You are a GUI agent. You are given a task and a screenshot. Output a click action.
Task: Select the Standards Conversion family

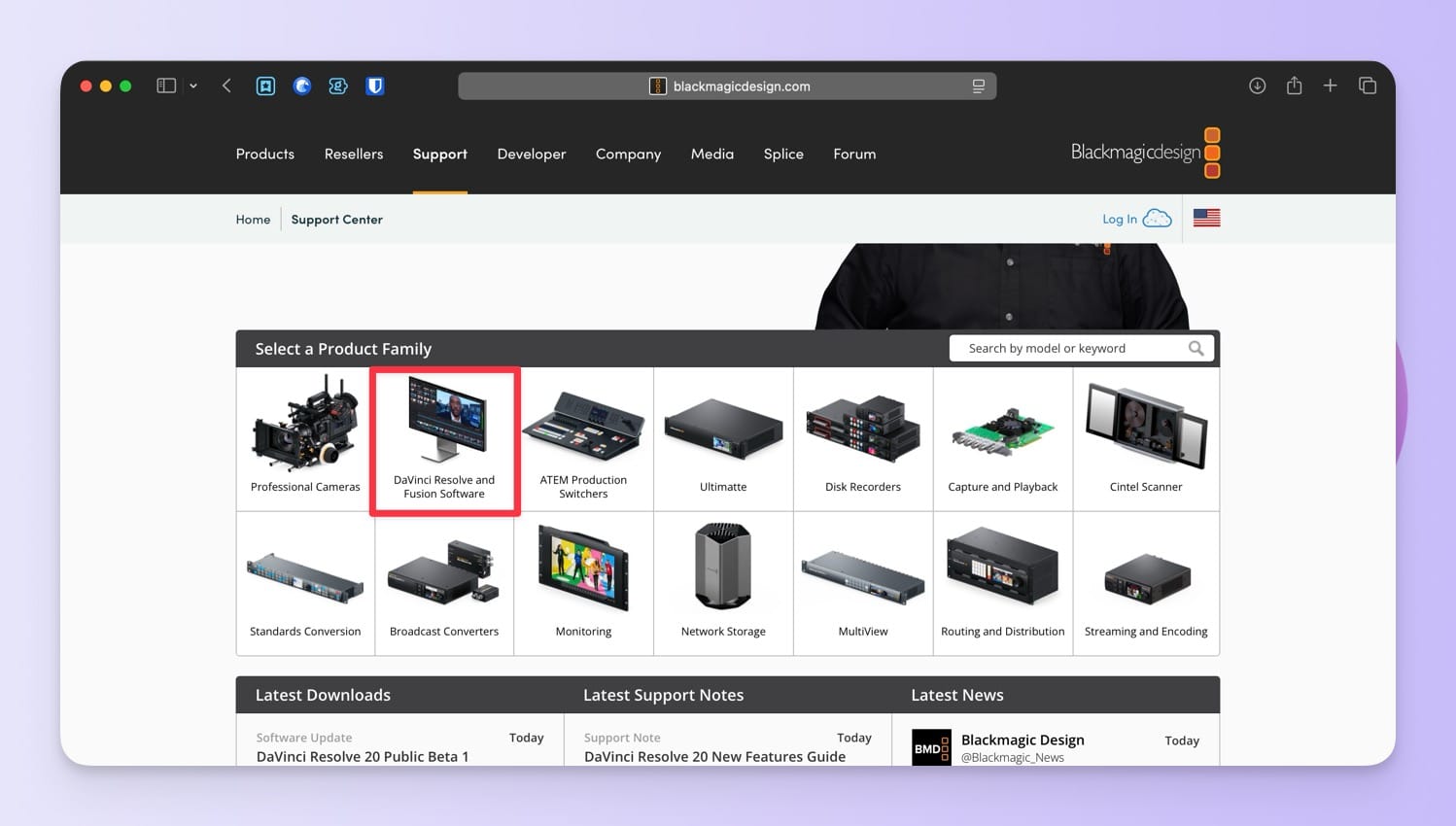click(305, 584)
